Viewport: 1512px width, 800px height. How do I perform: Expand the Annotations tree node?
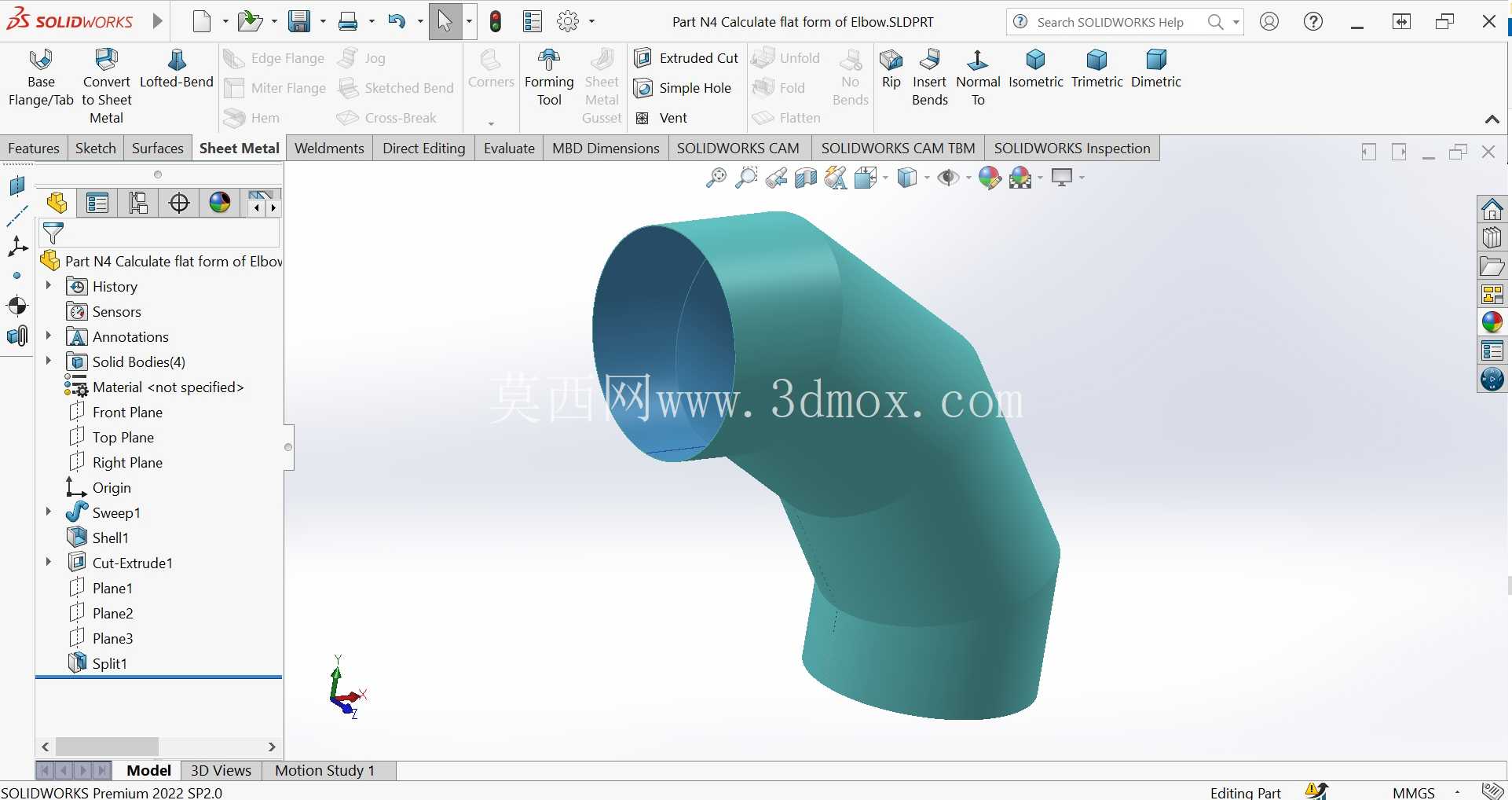(x=49, y=336)
